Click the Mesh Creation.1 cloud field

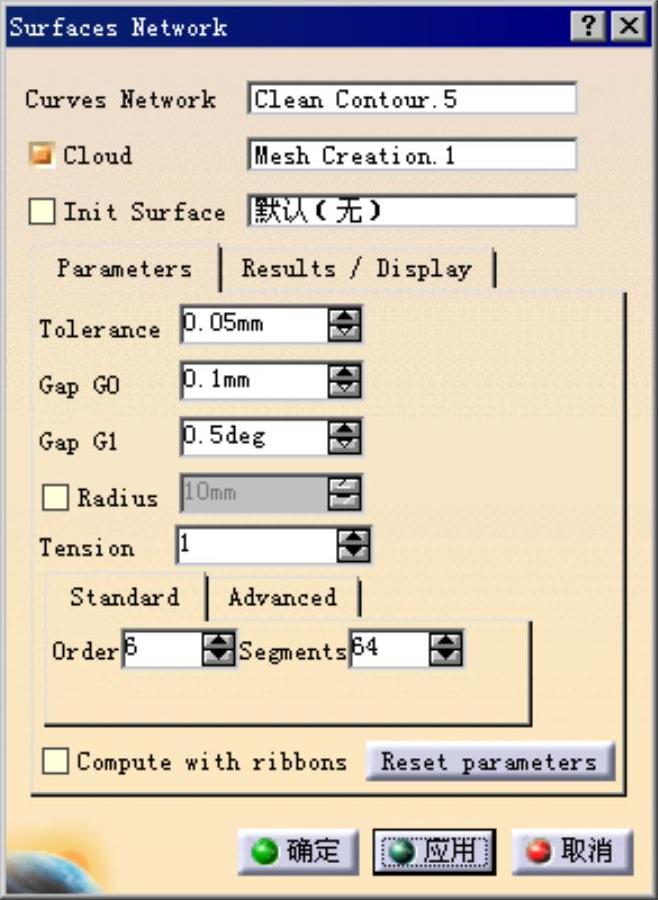[x=412, y=155]
